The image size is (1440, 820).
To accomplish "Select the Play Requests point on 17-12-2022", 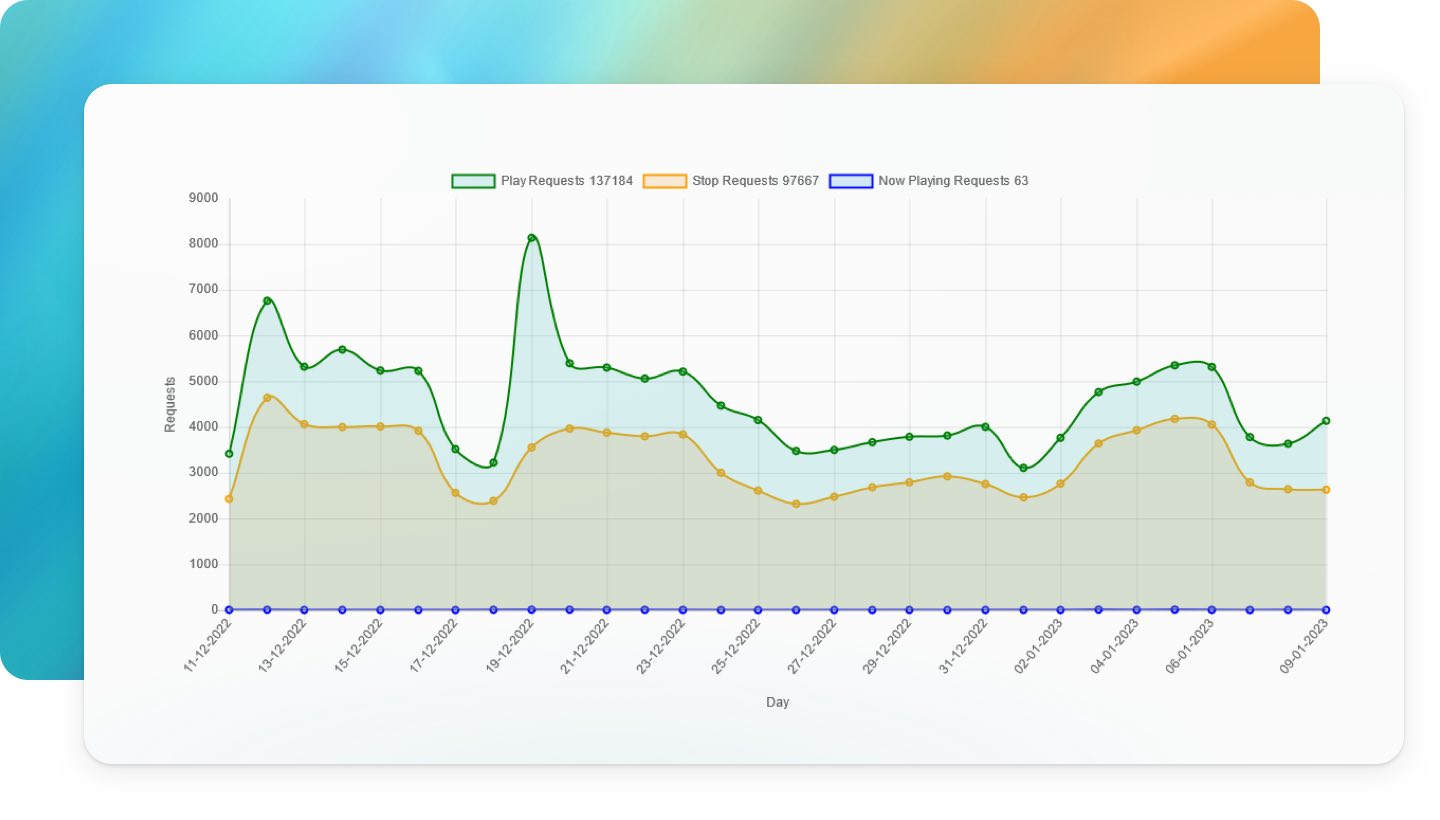I will click(455, 449).
